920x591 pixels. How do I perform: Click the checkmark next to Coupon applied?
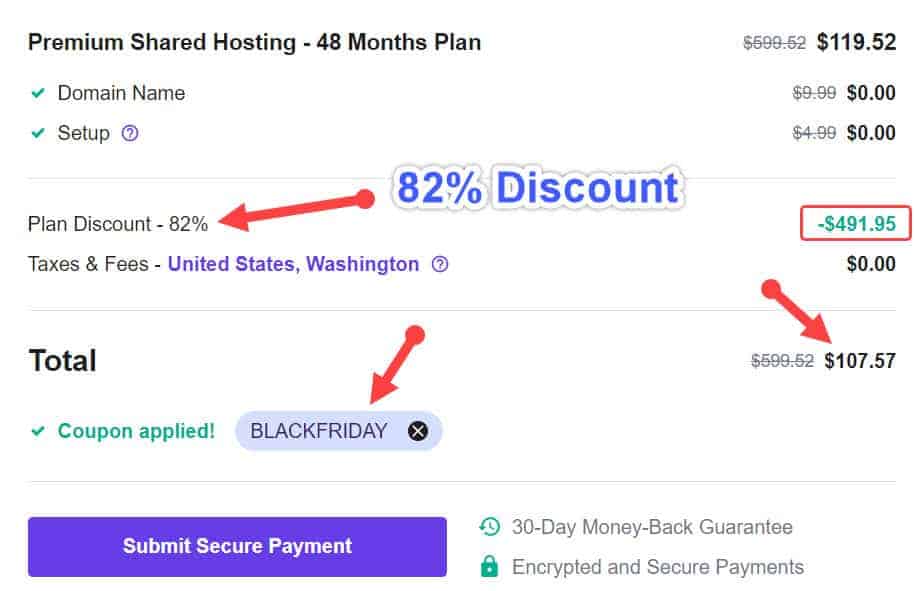(x=38, y=432)
